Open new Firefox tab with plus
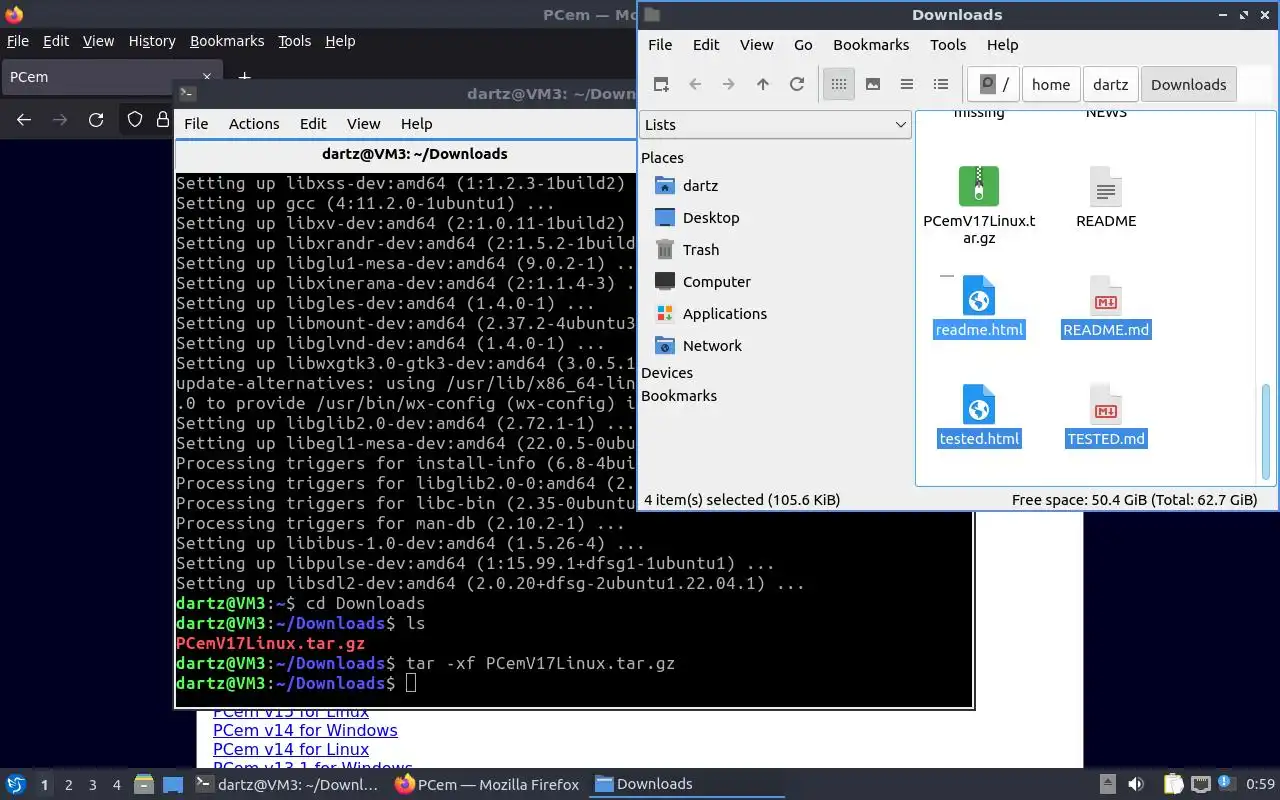 244,77
